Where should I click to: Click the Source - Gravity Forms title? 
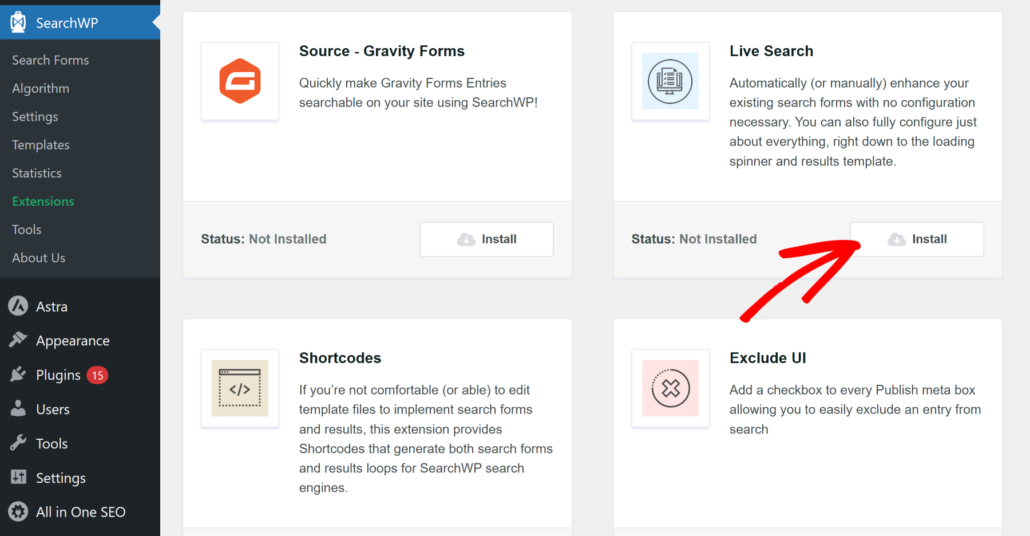(382, 51)
